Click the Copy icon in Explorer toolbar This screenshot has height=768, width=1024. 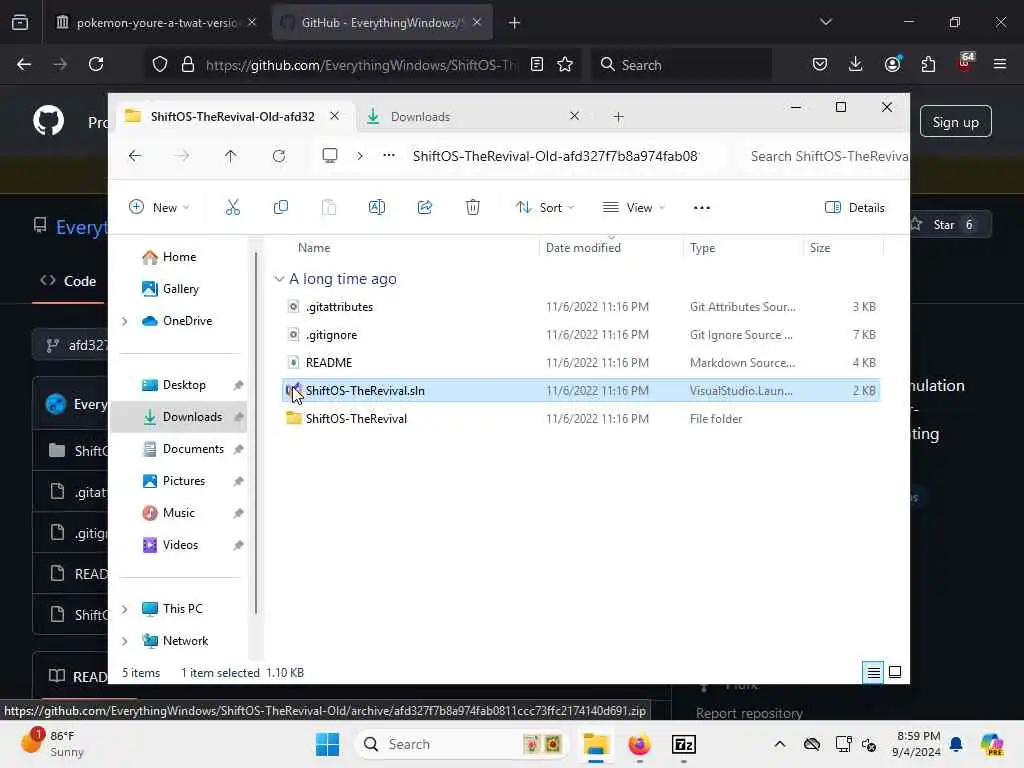(x=281, y=208)
